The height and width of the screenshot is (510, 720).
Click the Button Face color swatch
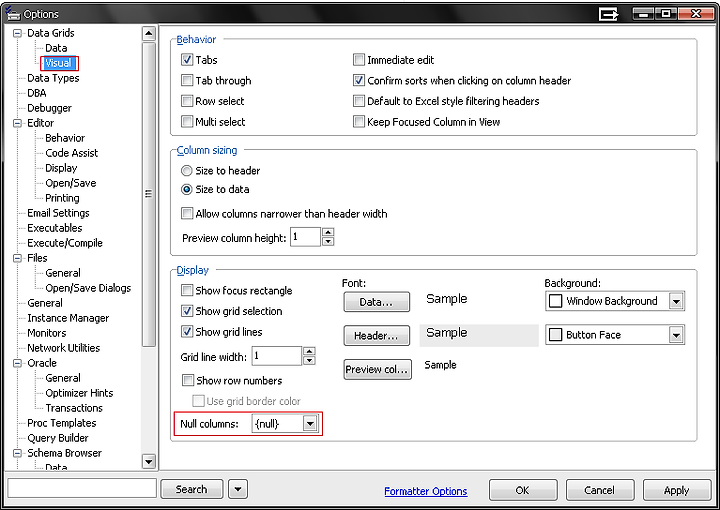click(556, 335)
